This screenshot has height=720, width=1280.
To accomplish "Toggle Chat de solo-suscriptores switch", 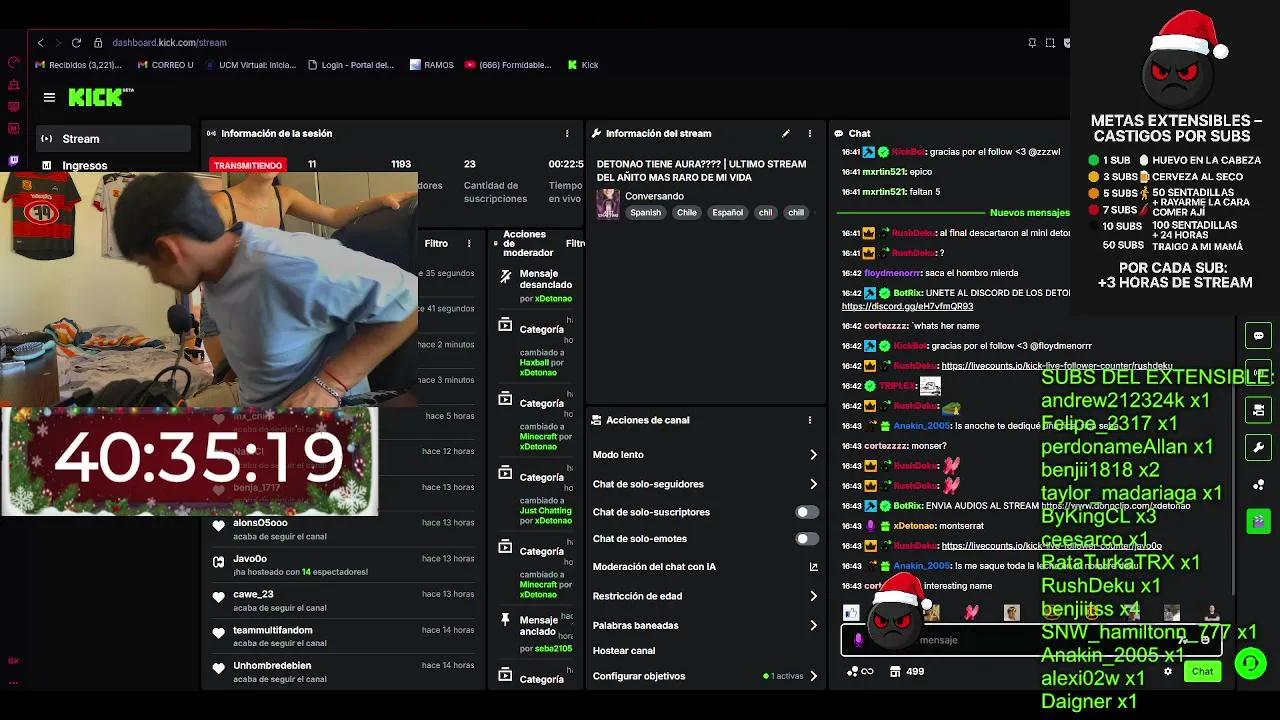I will tap(807, 512).
